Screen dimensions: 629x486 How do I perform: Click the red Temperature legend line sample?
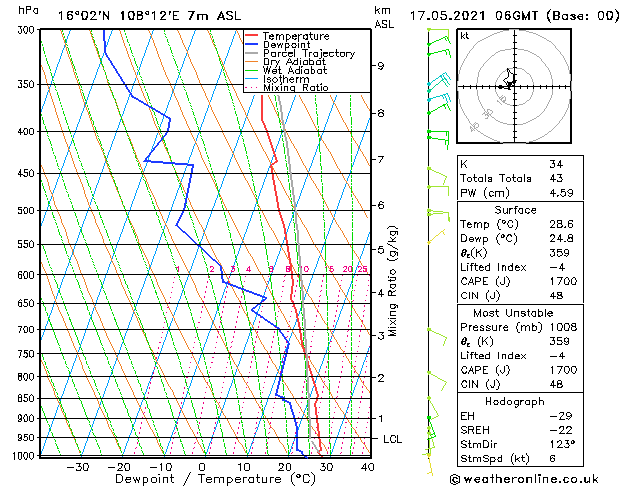coord(252,36)
